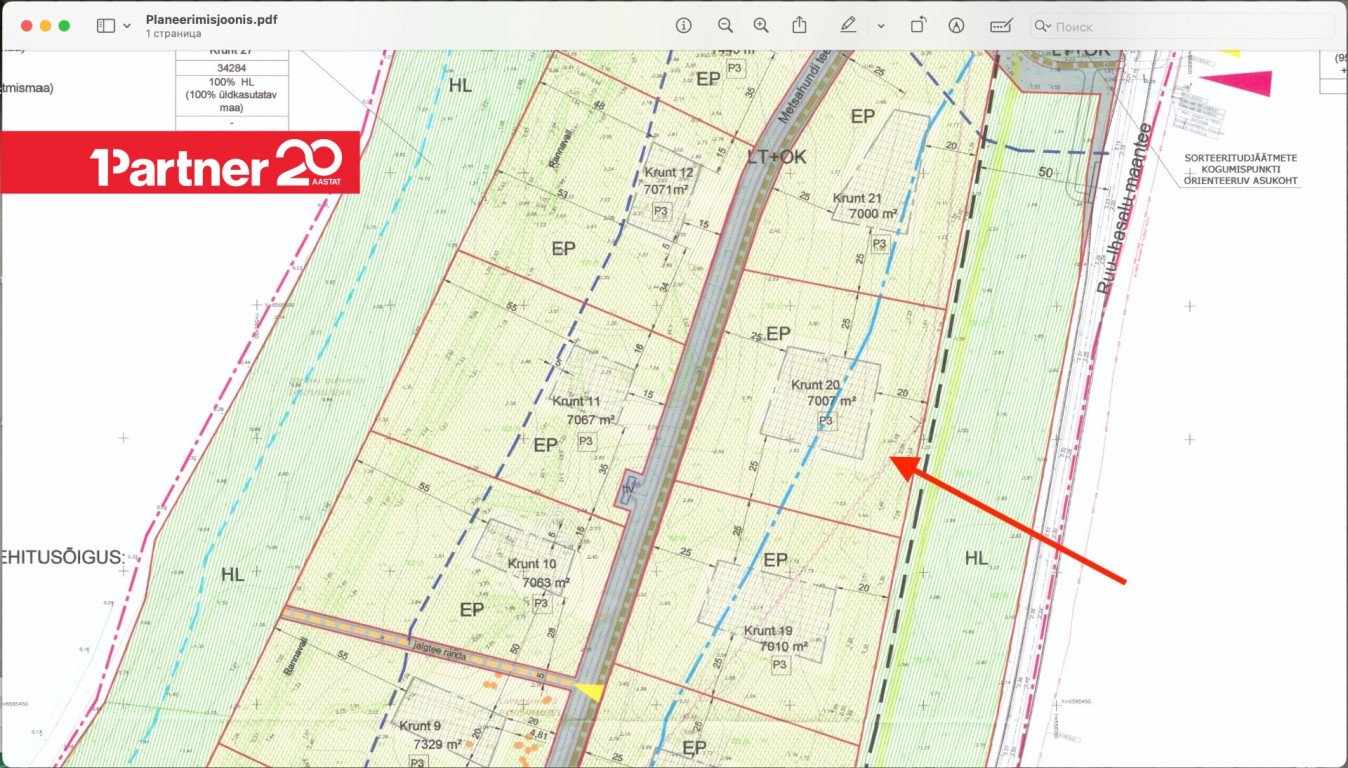This screenshot has width=1348, height=768.
Task: Rotate the page with rotate icon
Action: [x=918, y=26]
